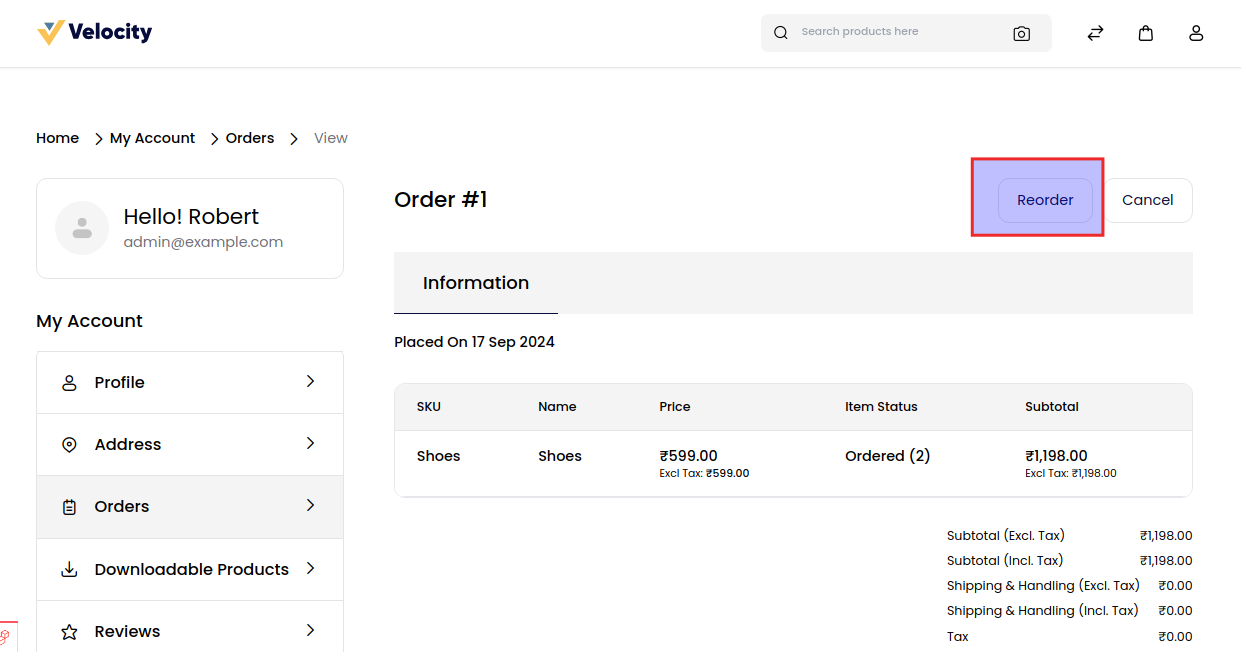Expand the Profile sidebar item chevron
The image size is (1241, 652).
coord(310,382)
